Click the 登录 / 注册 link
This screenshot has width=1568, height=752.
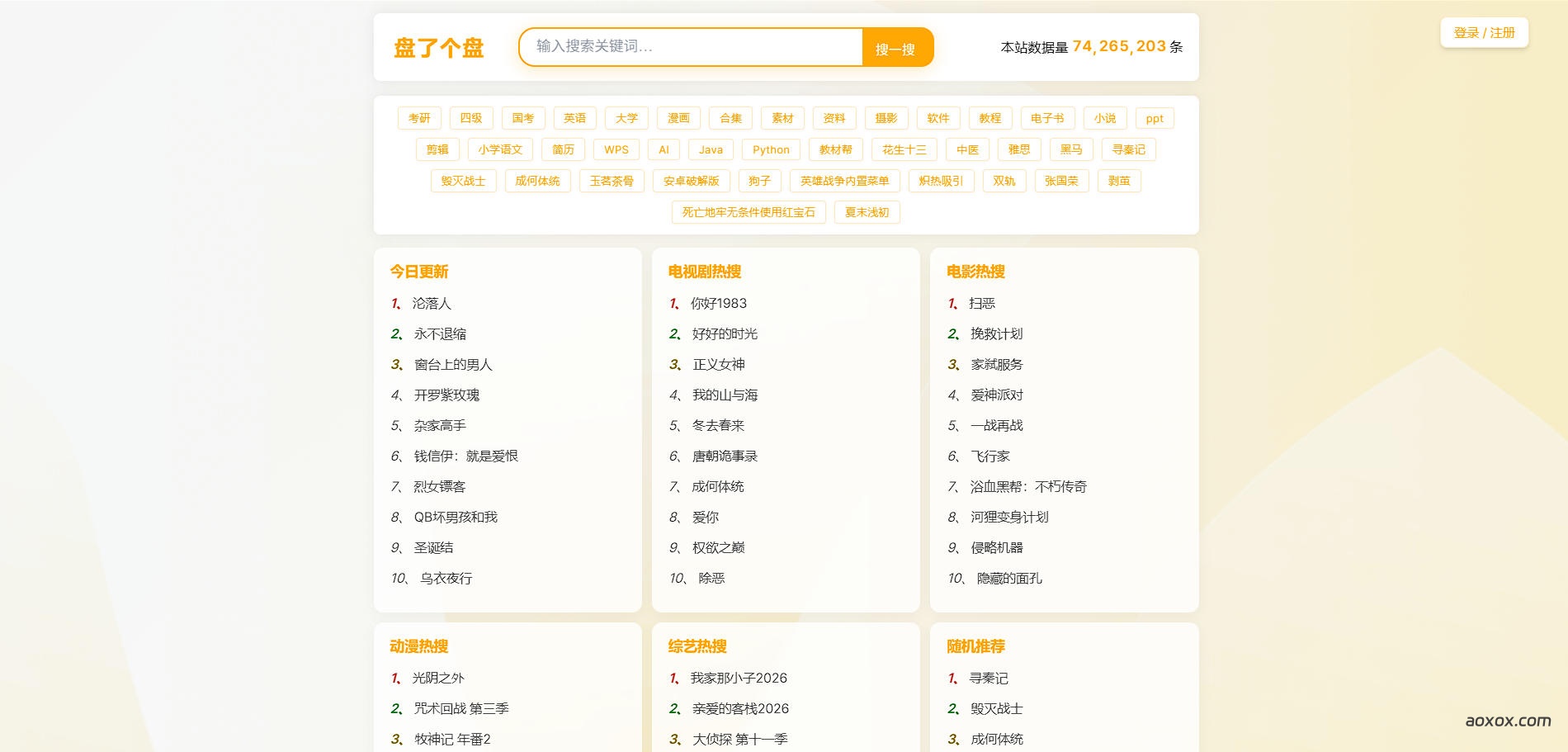coord(1482,33)
